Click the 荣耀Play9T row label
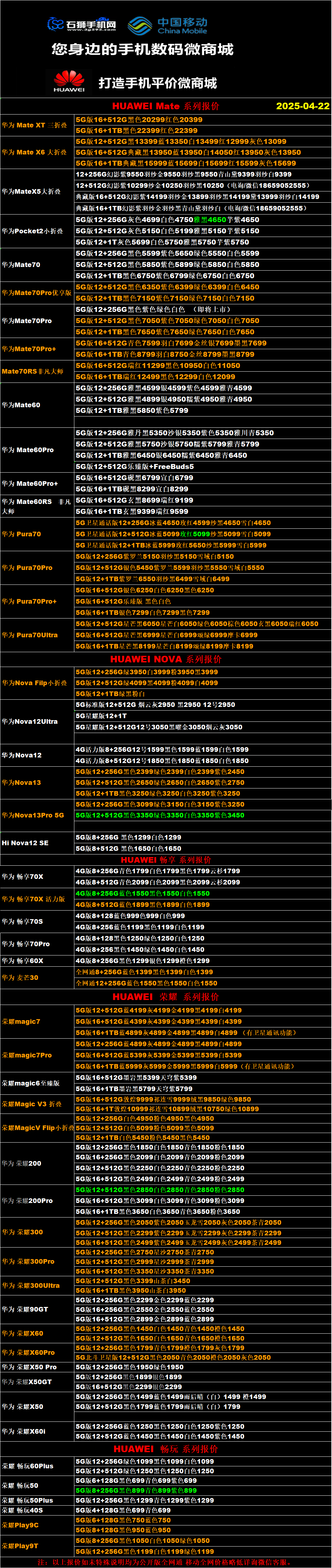This screenshot has height=1568, width=332. pos(20,1546)
